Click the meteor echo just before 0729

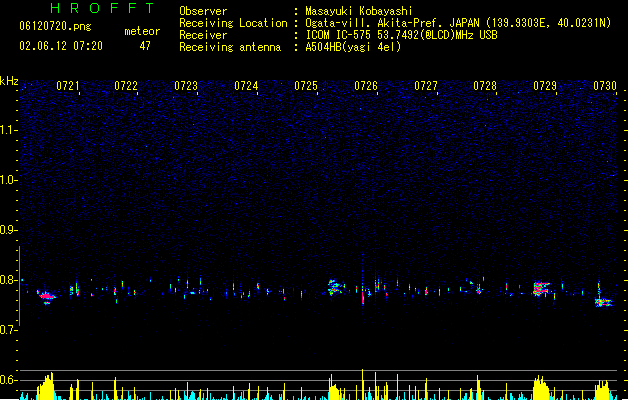pos(541,288)
